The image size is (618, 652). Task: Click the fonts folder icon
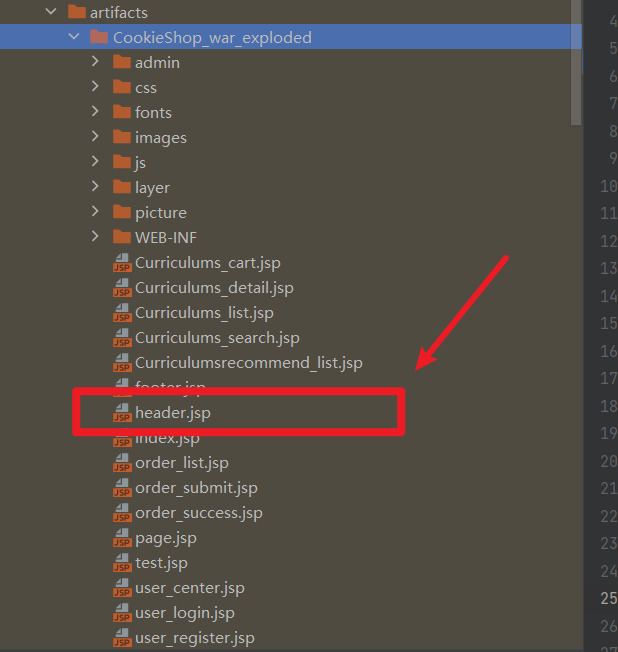tap(122, 112)
